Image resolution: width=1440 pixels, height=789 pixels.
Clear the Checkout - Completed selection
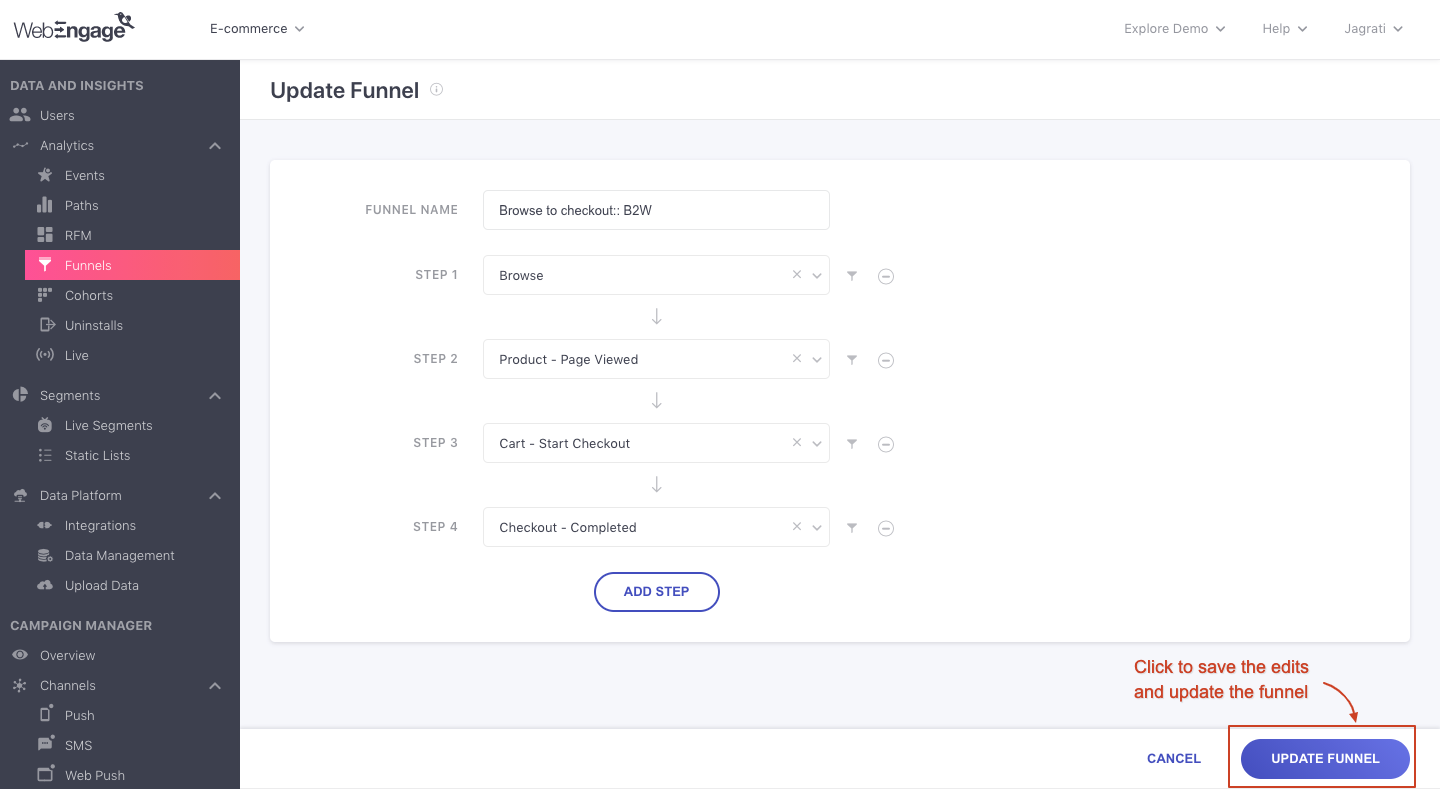[x=797, y=527]
